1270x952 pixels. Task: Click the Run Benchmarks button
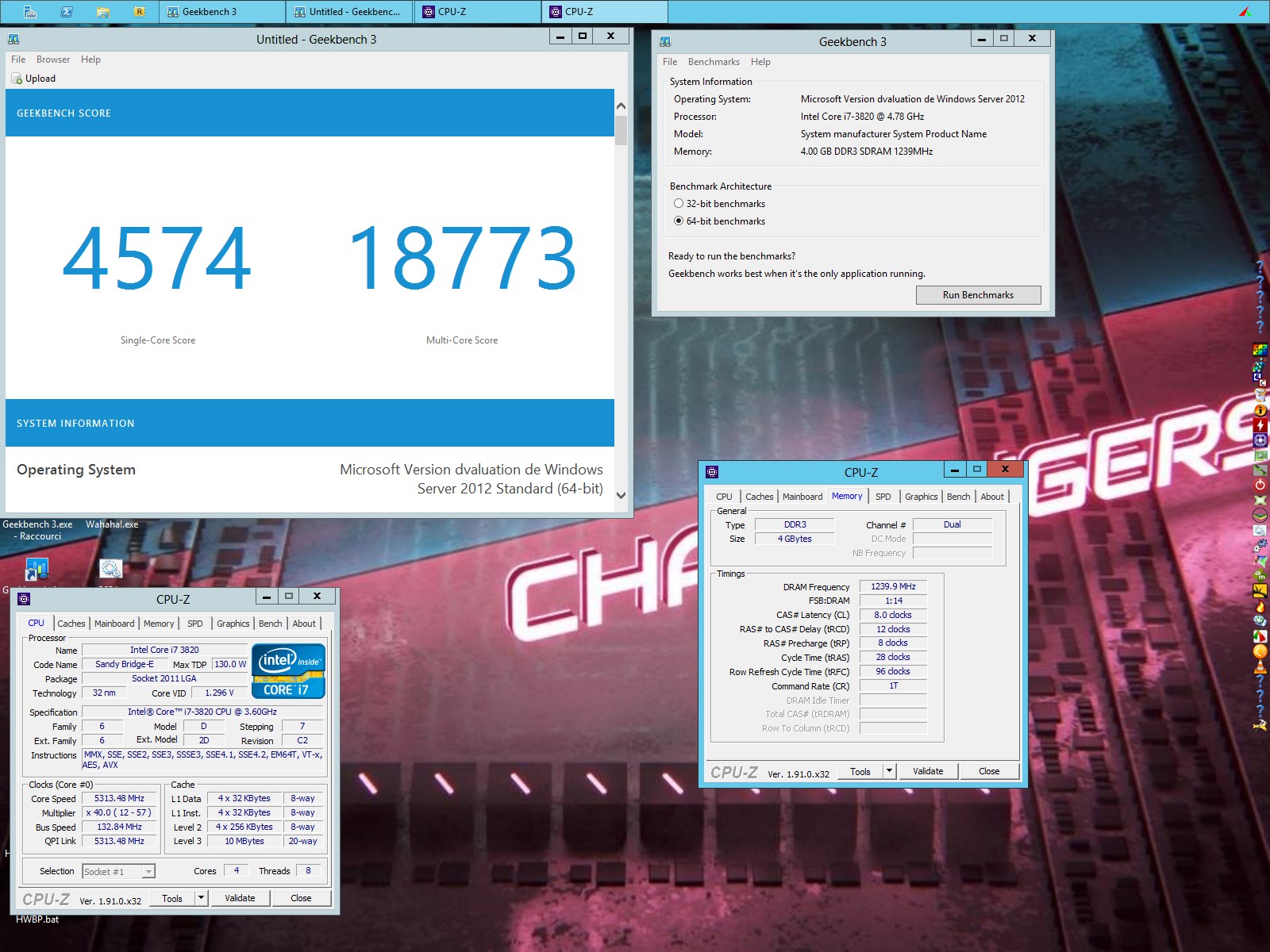point(978,295)
